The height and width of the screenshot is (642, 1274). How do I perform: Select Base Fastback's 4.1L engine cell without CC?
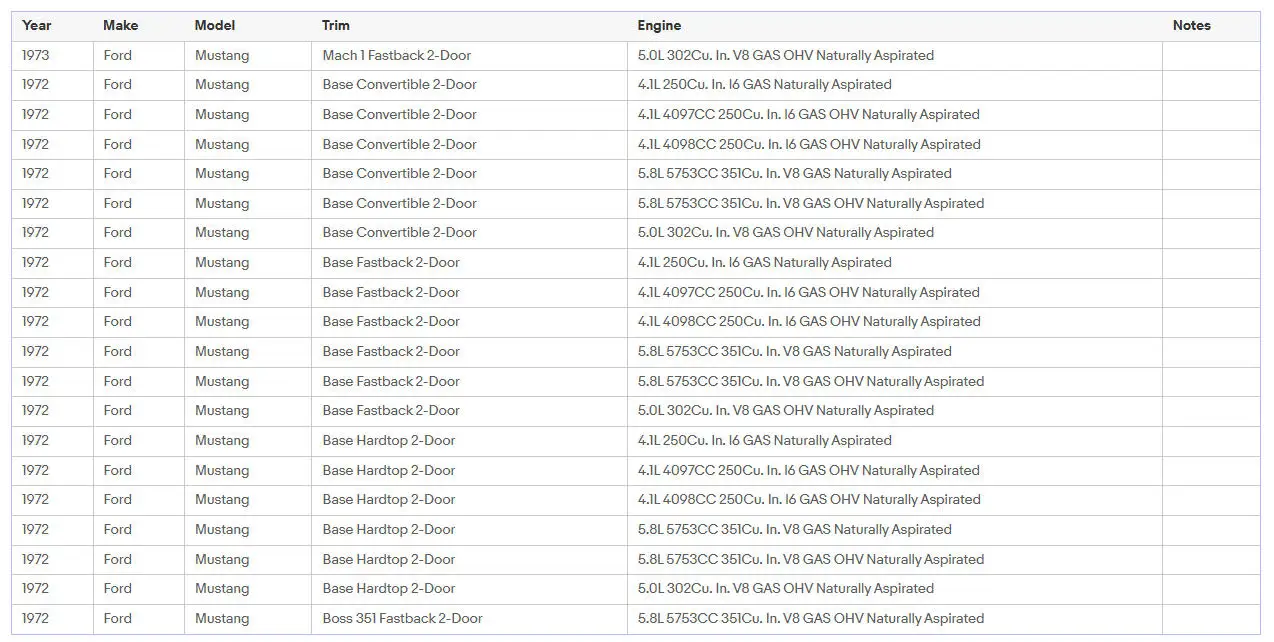pyautogui.click(x=894, y=263)
